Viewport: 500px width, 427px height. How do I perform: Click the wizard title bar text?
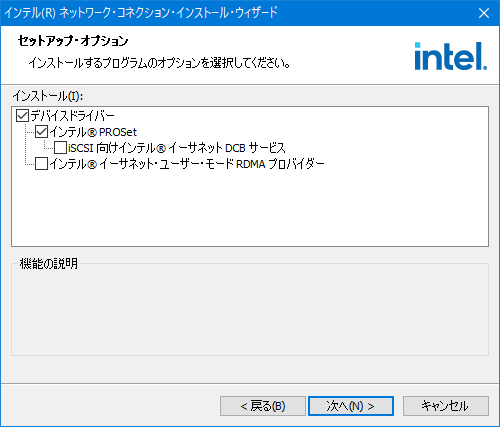pos(141,13)
